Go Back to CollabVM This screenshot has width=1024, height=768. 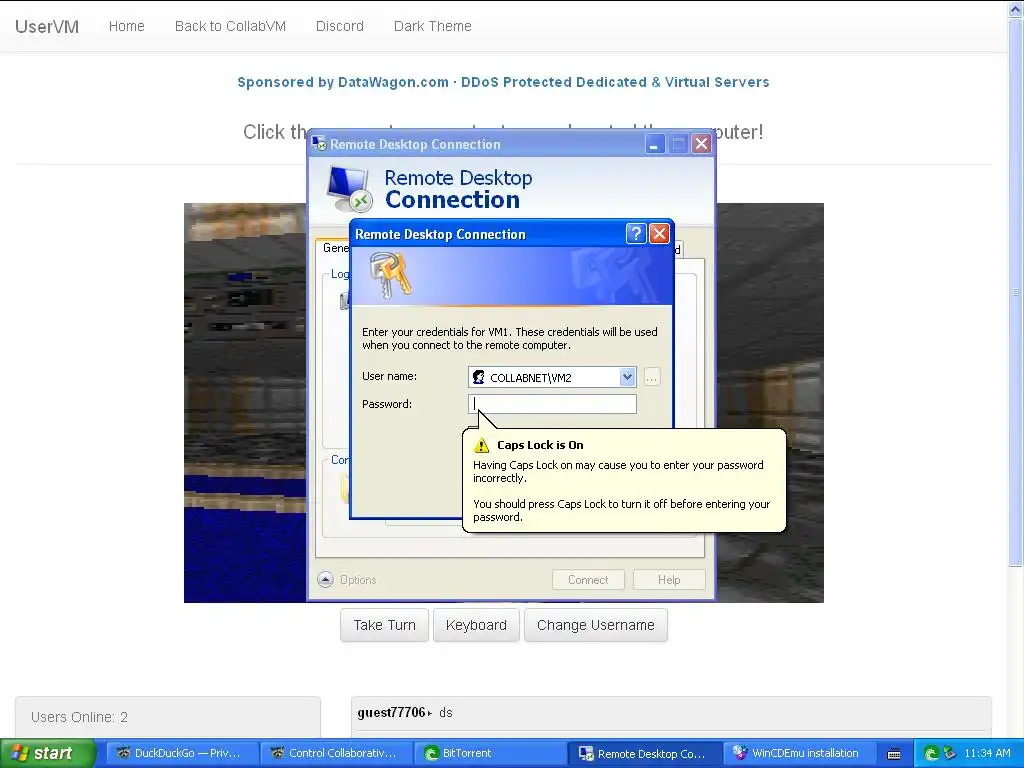[x=230, y=26]
